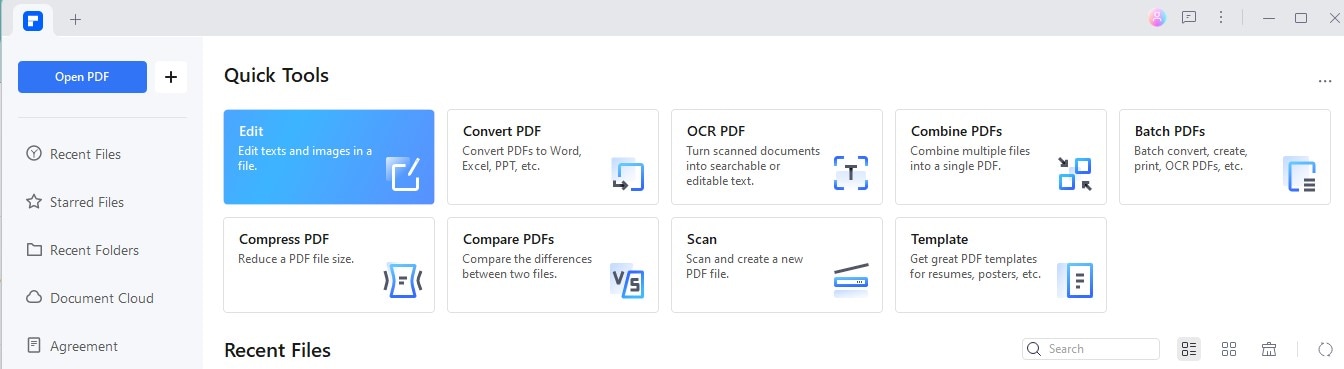The width and height of the screenshot is (1344, 369).
Task: Open a new tab with plus icon
Action: [76, 19]
